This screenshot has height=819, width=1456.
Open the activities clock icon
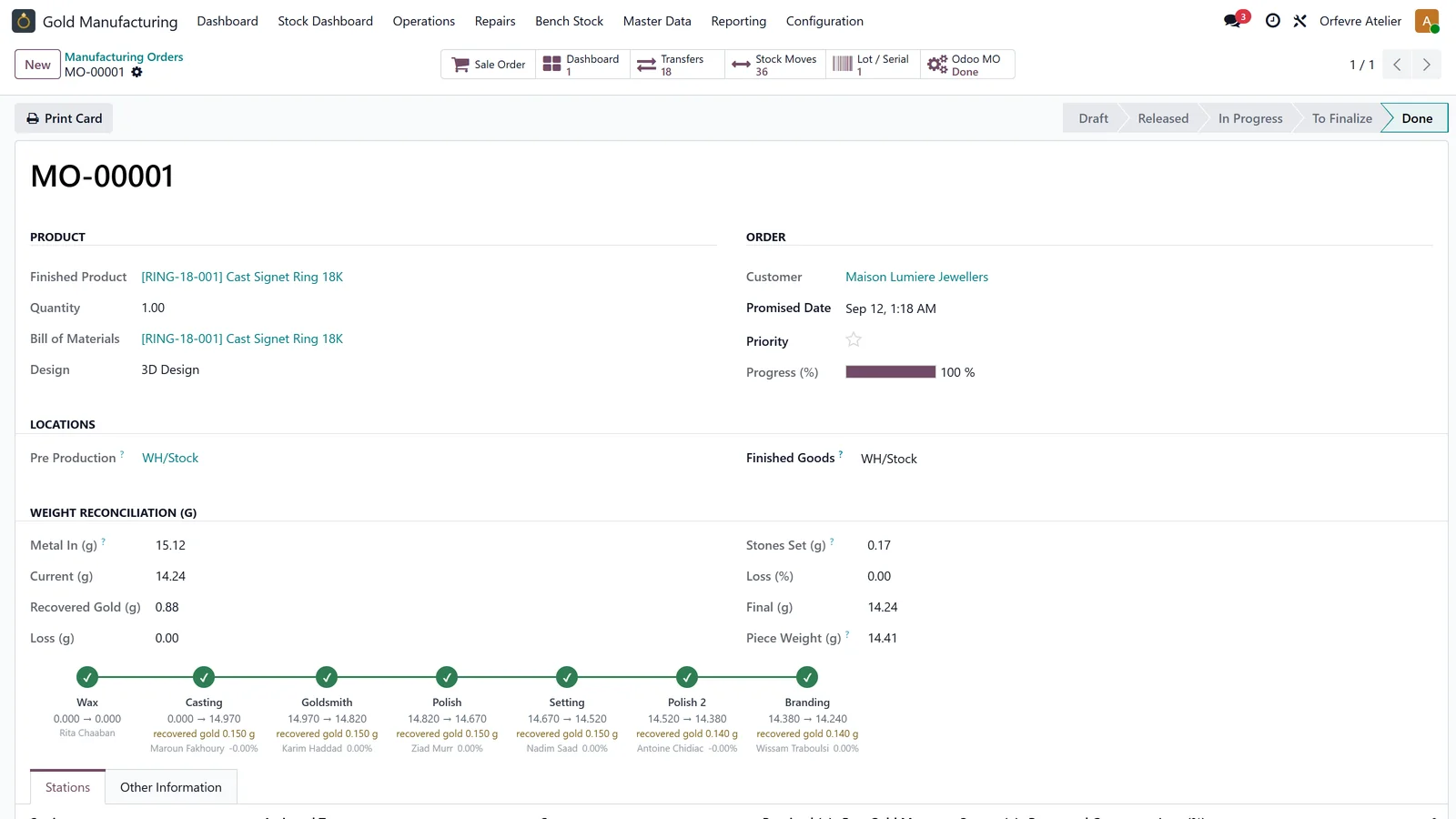(x=1273, y=21)
